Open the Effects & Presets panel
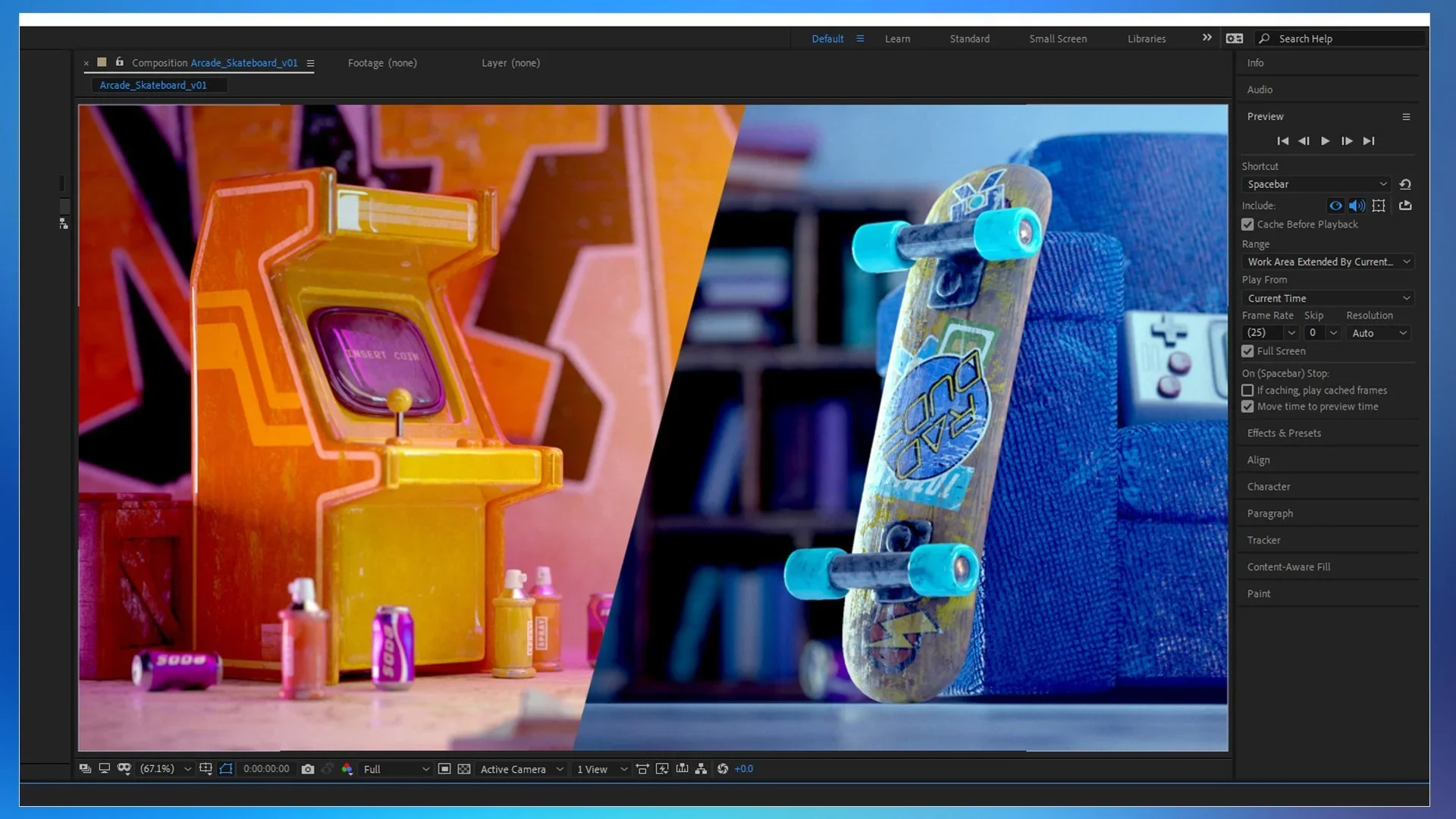 click(x=1284, y=433)
